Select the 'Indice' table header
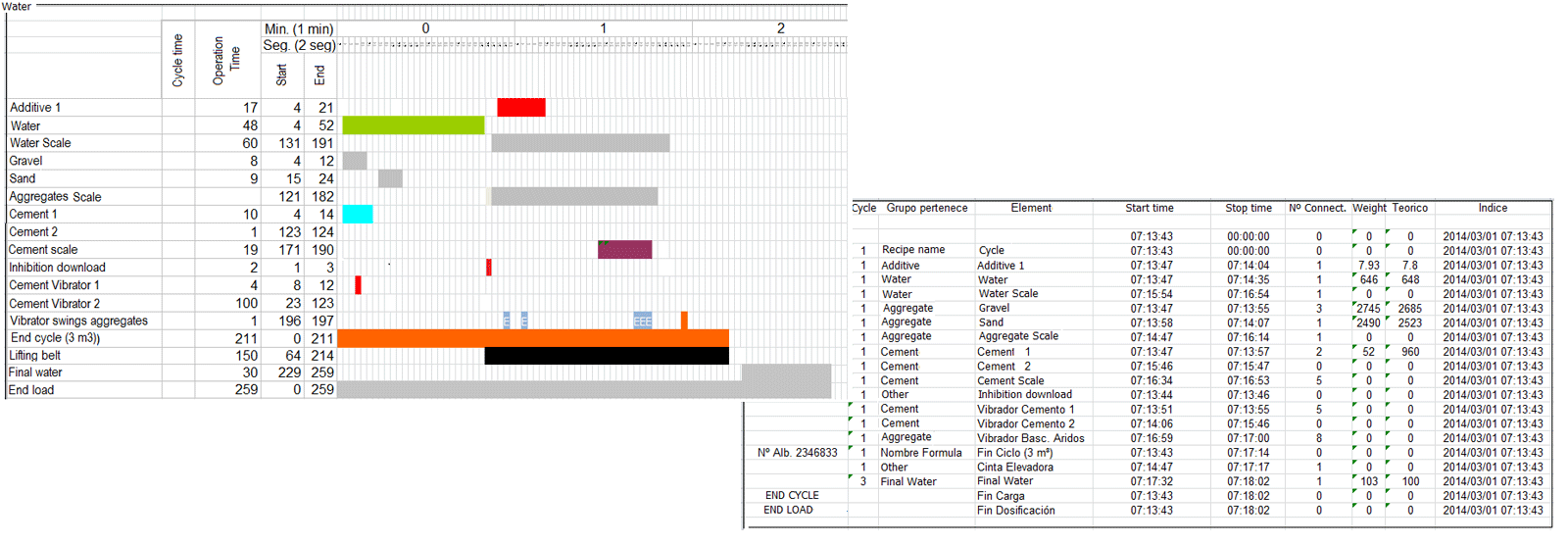The width and height of the screenshot is (1568, 544). point(1493,208)
